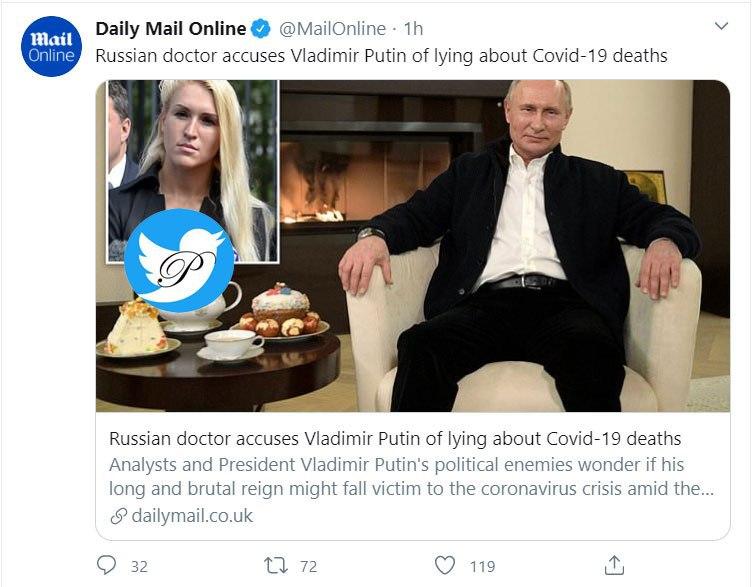The width and height of the screenshot is (753, 587).
Task: Click the 1h tweet timestamp
Action: pyautogui.click(x=413, y=29)
